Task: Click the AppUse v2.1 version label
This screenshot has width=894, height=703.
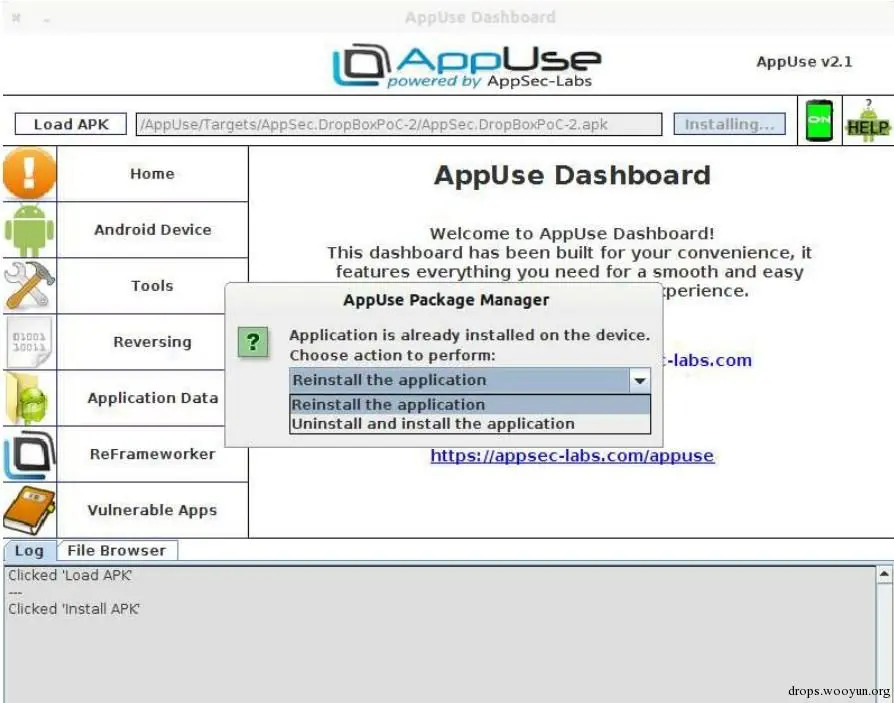Action: tap(804, 62)
